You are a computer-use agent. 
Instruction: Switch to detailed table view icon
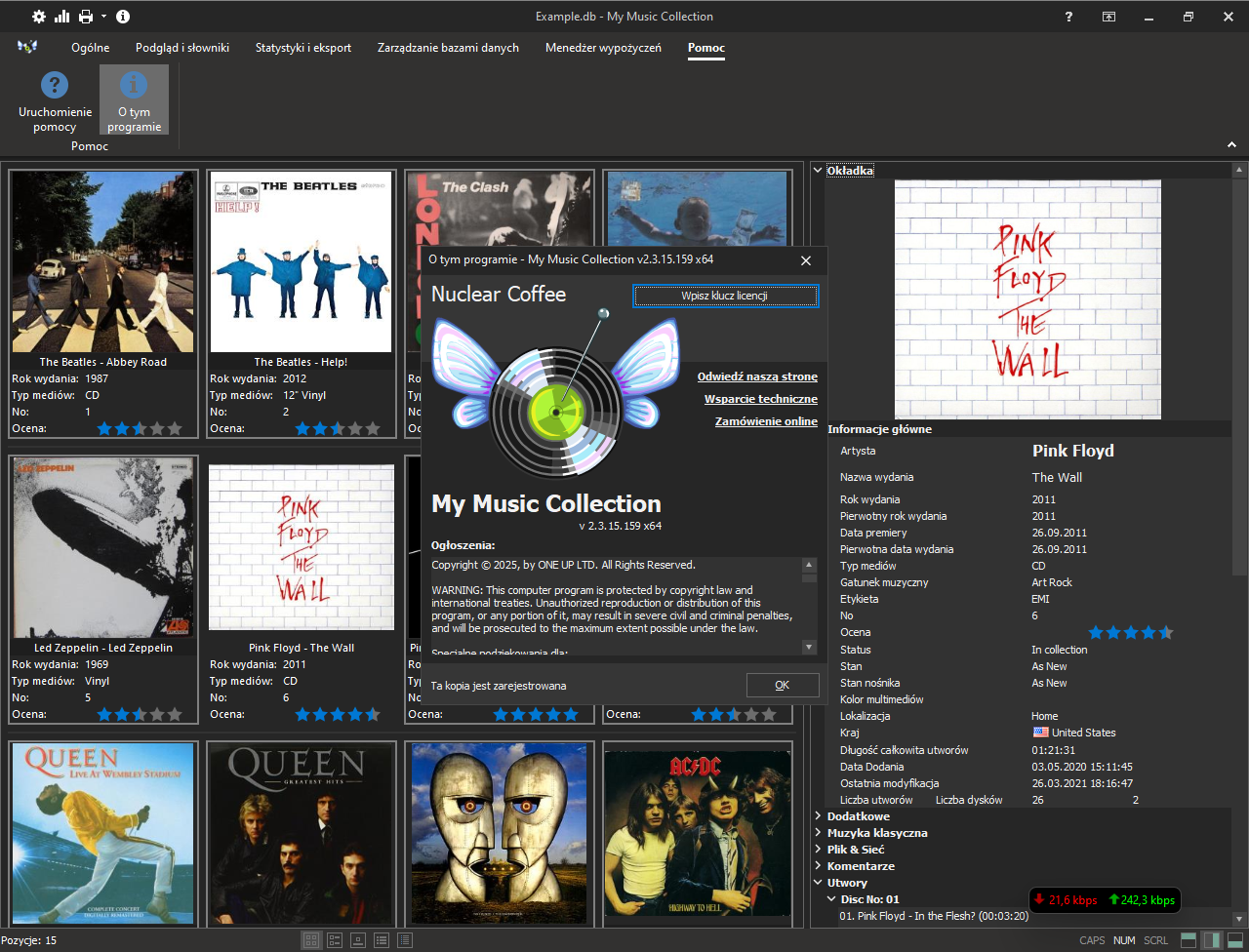tap(405, 940)
